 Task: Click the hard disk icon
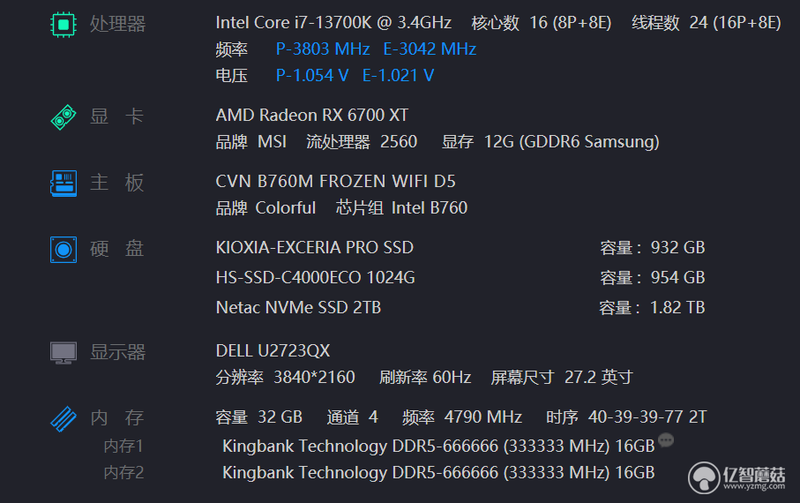tap(63, 249)
